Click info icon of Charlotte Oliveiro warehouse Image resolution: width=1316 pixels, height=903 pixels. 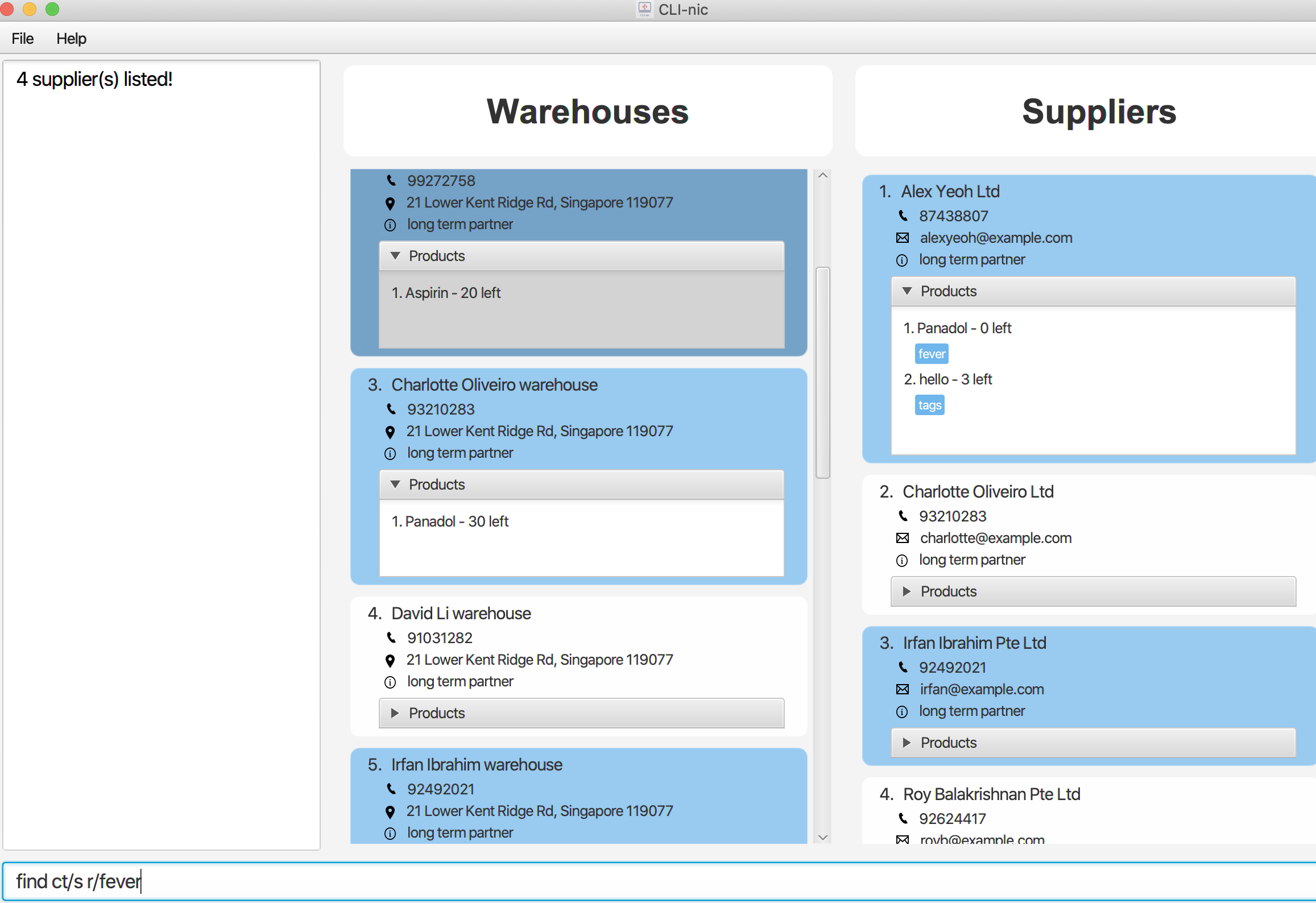390,453
